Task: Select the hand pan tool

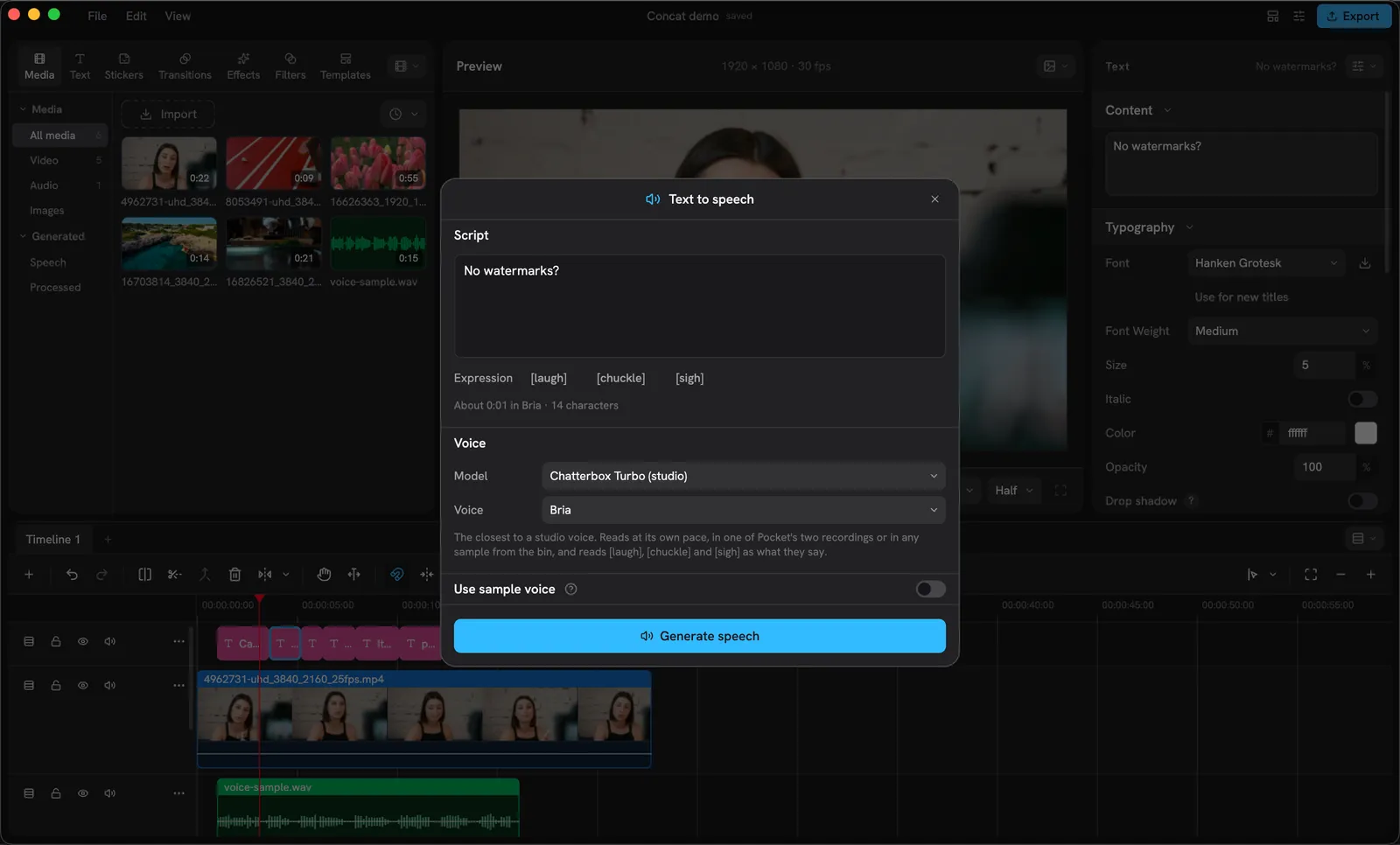Action: pos(324,575)
